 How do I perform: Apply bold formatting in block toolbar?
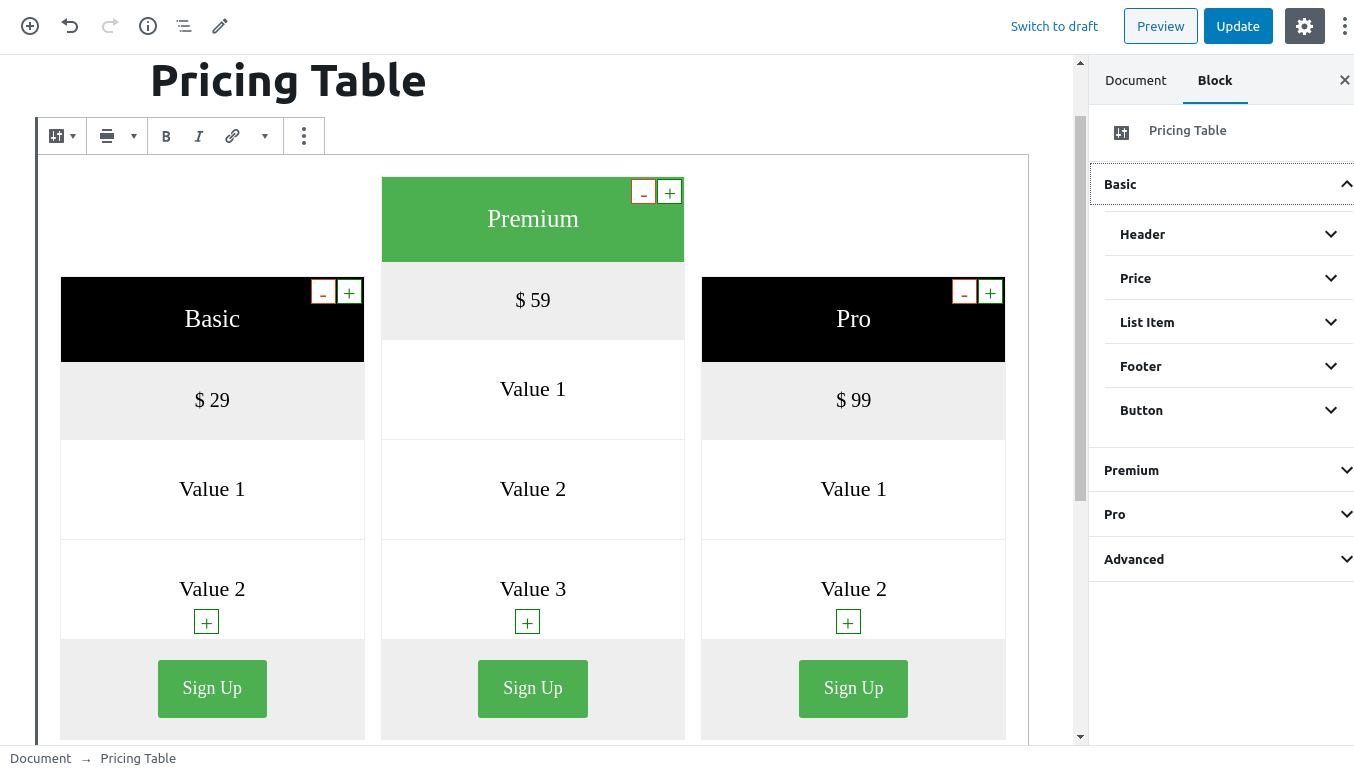point(166,136)
